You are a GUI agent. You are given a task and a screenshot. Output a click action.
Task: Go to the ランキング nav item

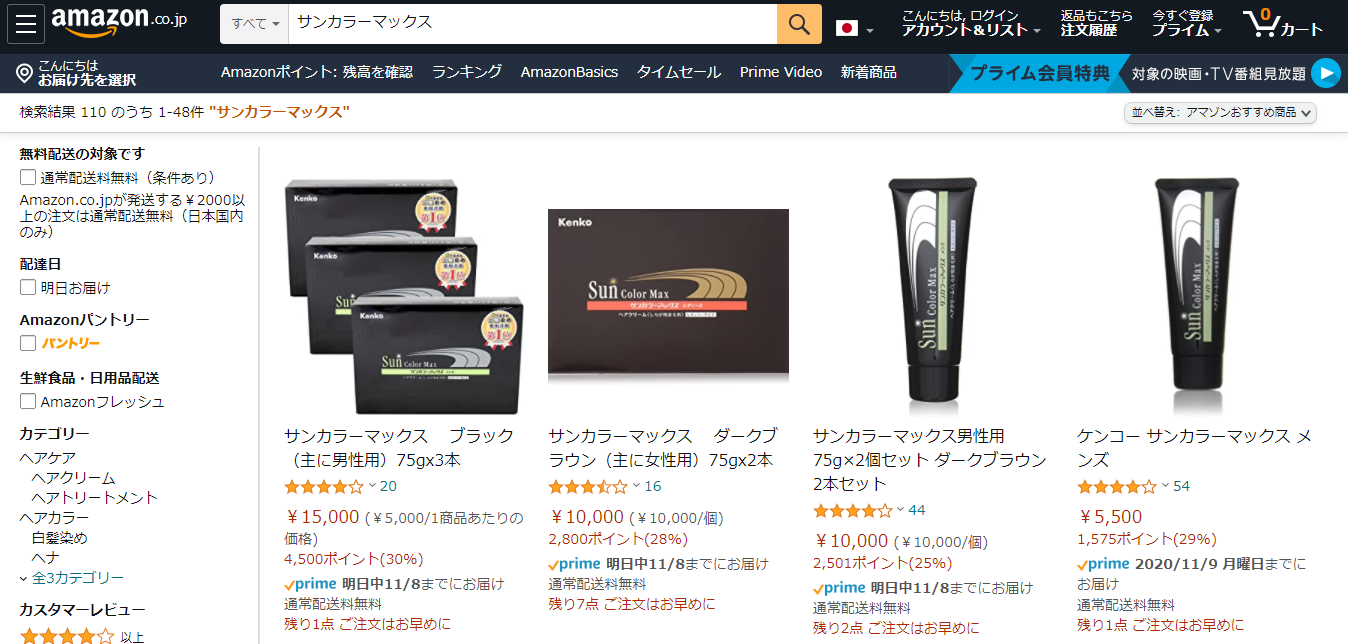(x=467, y=72)
